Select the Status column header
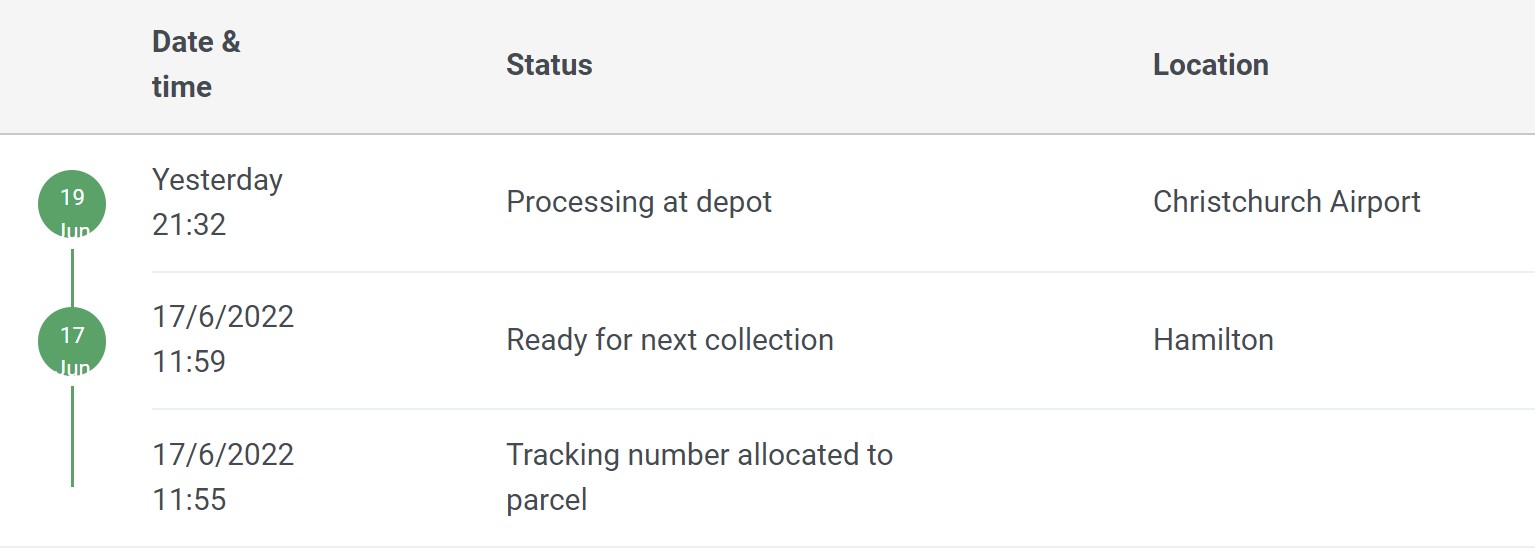 549,65
